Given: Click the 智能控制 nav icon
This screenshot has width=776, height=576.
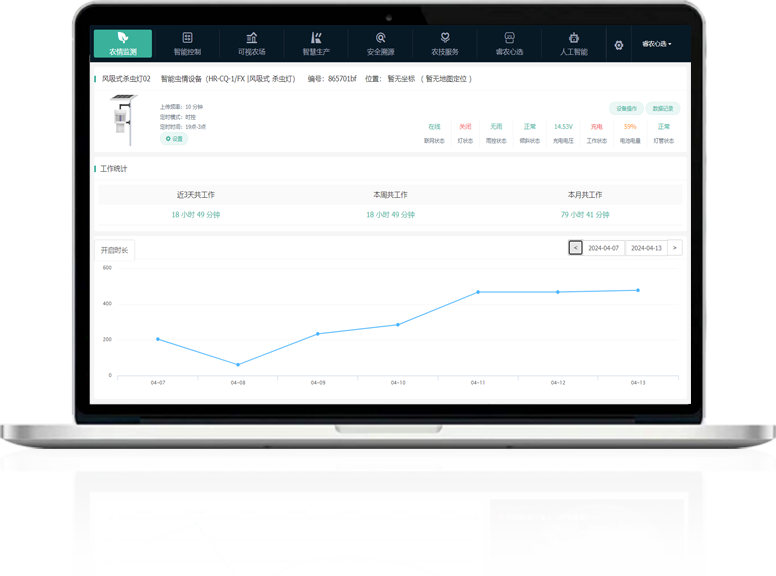Looking at the screenshot, I should point(187,38).
